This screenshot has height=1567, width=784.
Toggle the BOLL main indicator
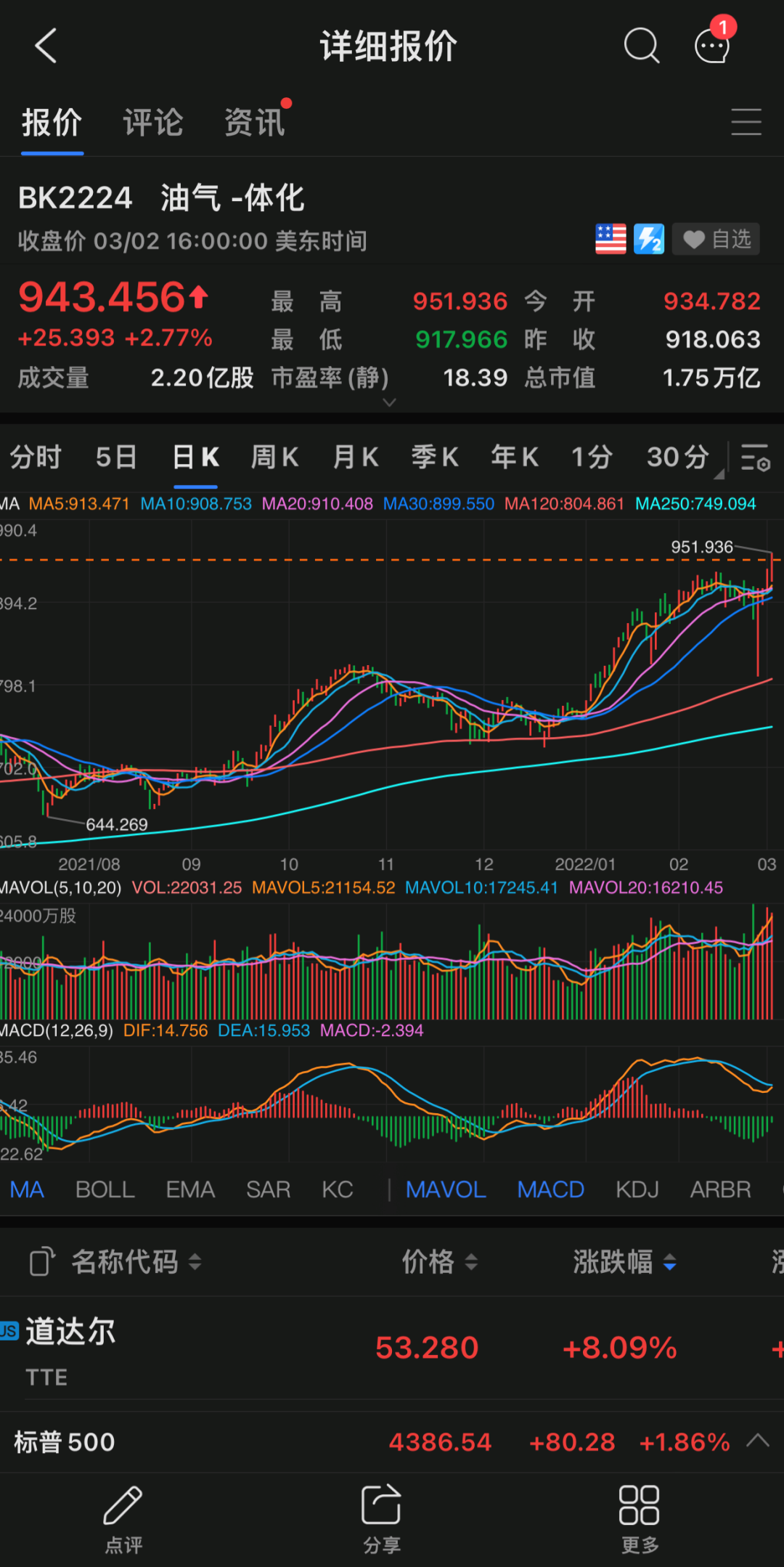(x=105, y=1189)
